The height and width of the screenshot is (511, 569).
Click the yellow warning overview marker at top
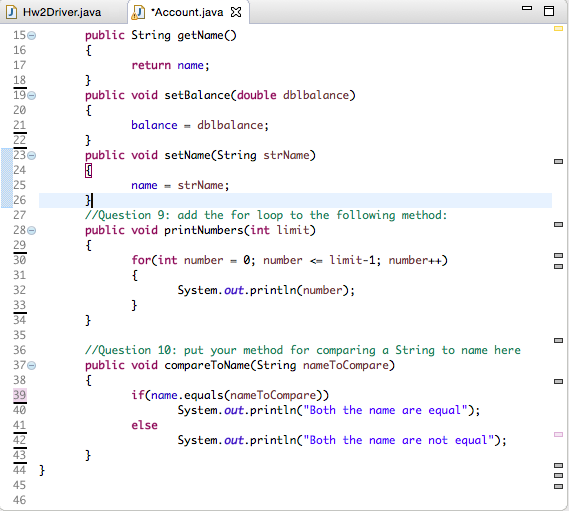[x=558, y=28]
